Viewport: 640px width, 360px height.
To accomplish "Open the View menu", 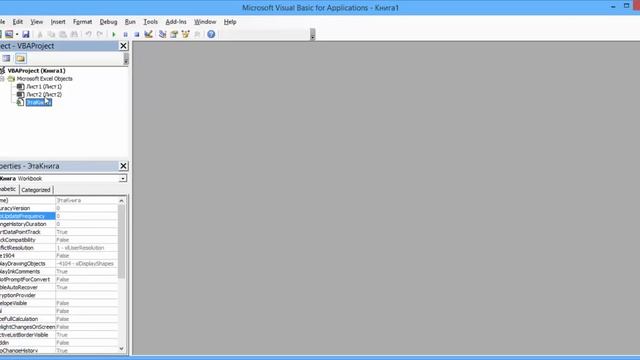I will 36,22.
